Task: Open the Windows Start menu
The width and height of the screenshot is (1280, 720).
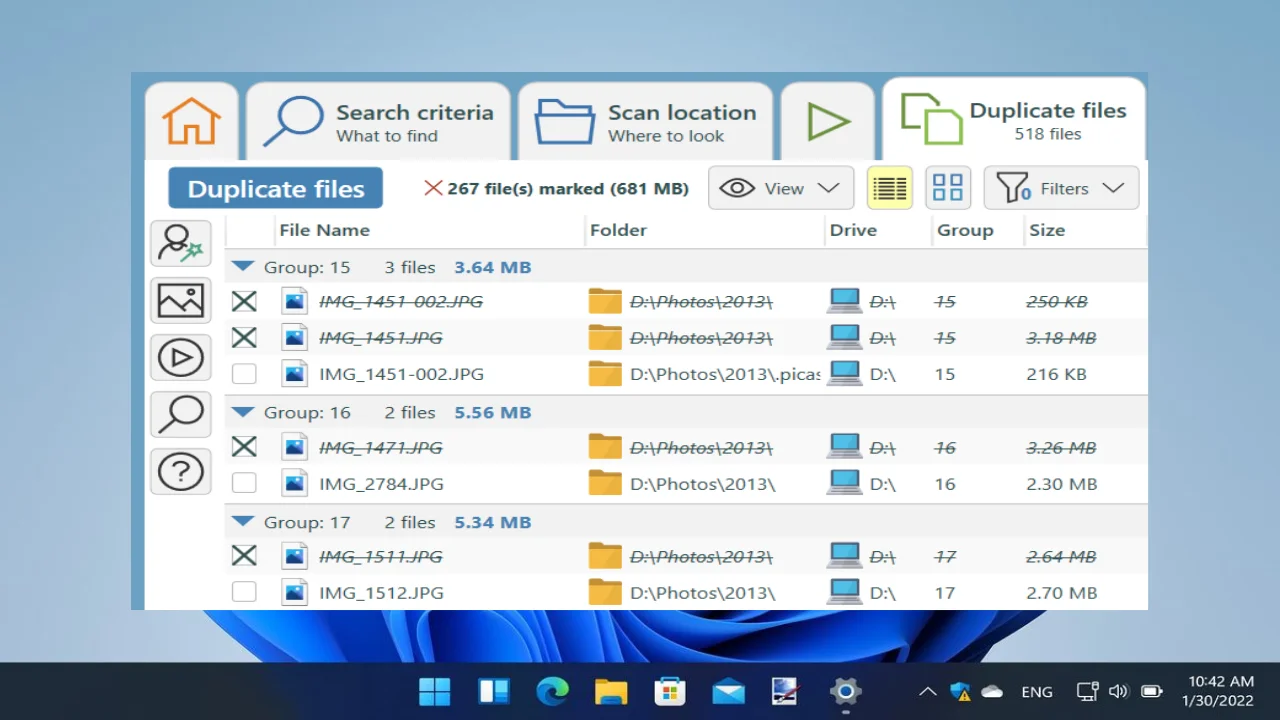Action: coord(434,691)
